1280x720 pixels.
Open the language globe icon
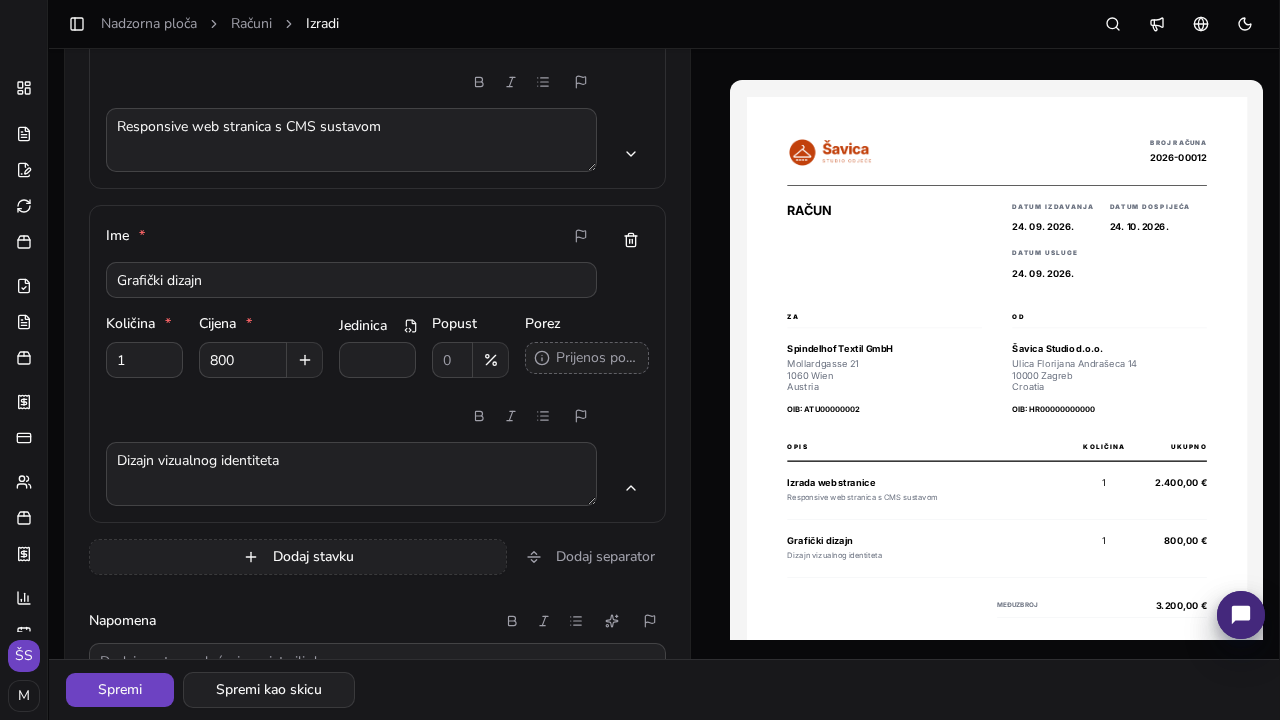(x=1201, y=24)
